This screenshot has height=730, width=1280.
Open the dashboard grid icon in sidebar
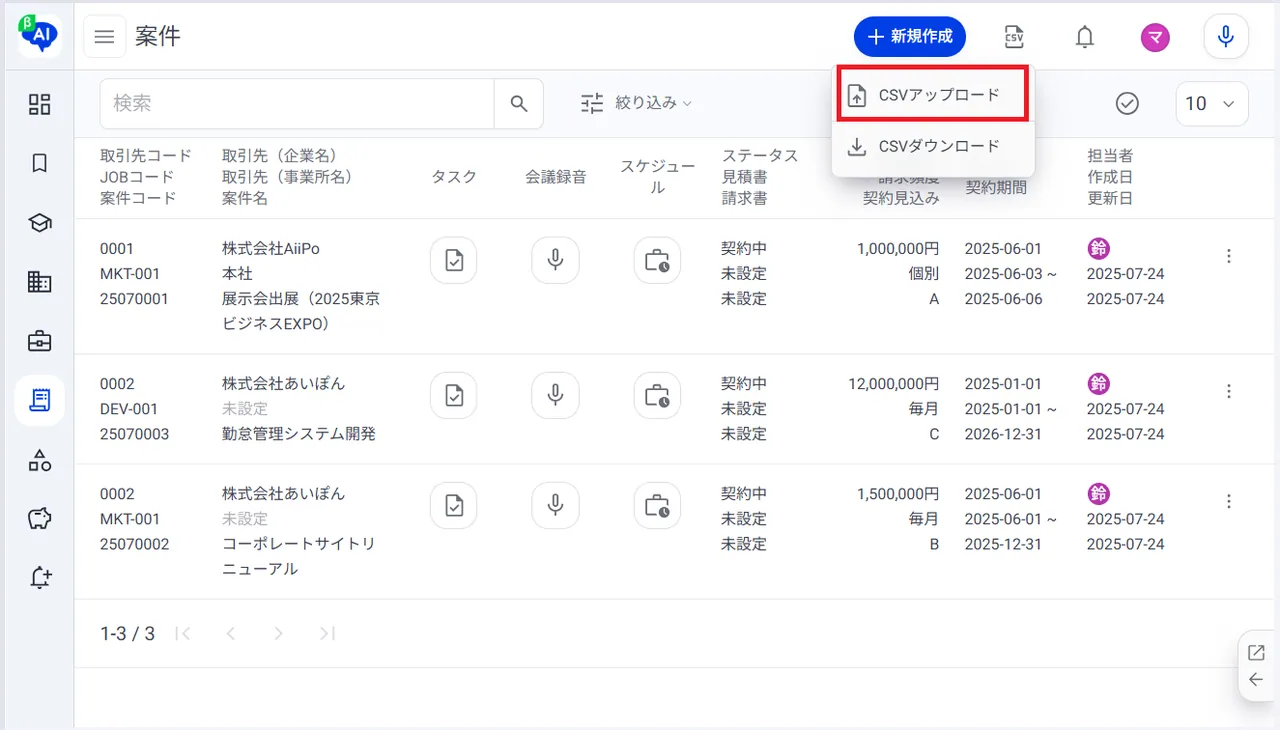pos(40,105)
